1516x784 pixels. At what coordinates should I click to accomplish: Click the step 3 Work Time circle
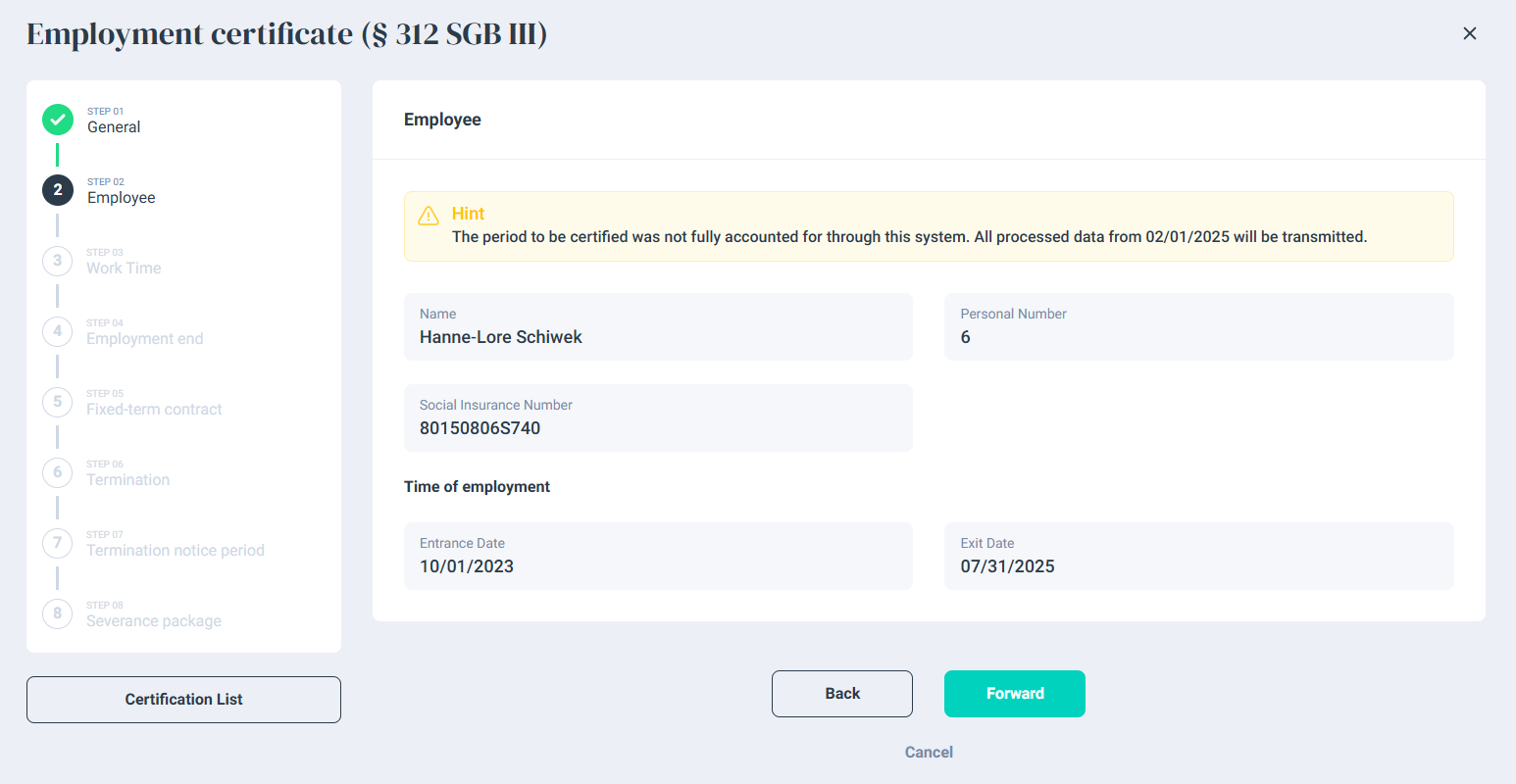pos(58,261)
